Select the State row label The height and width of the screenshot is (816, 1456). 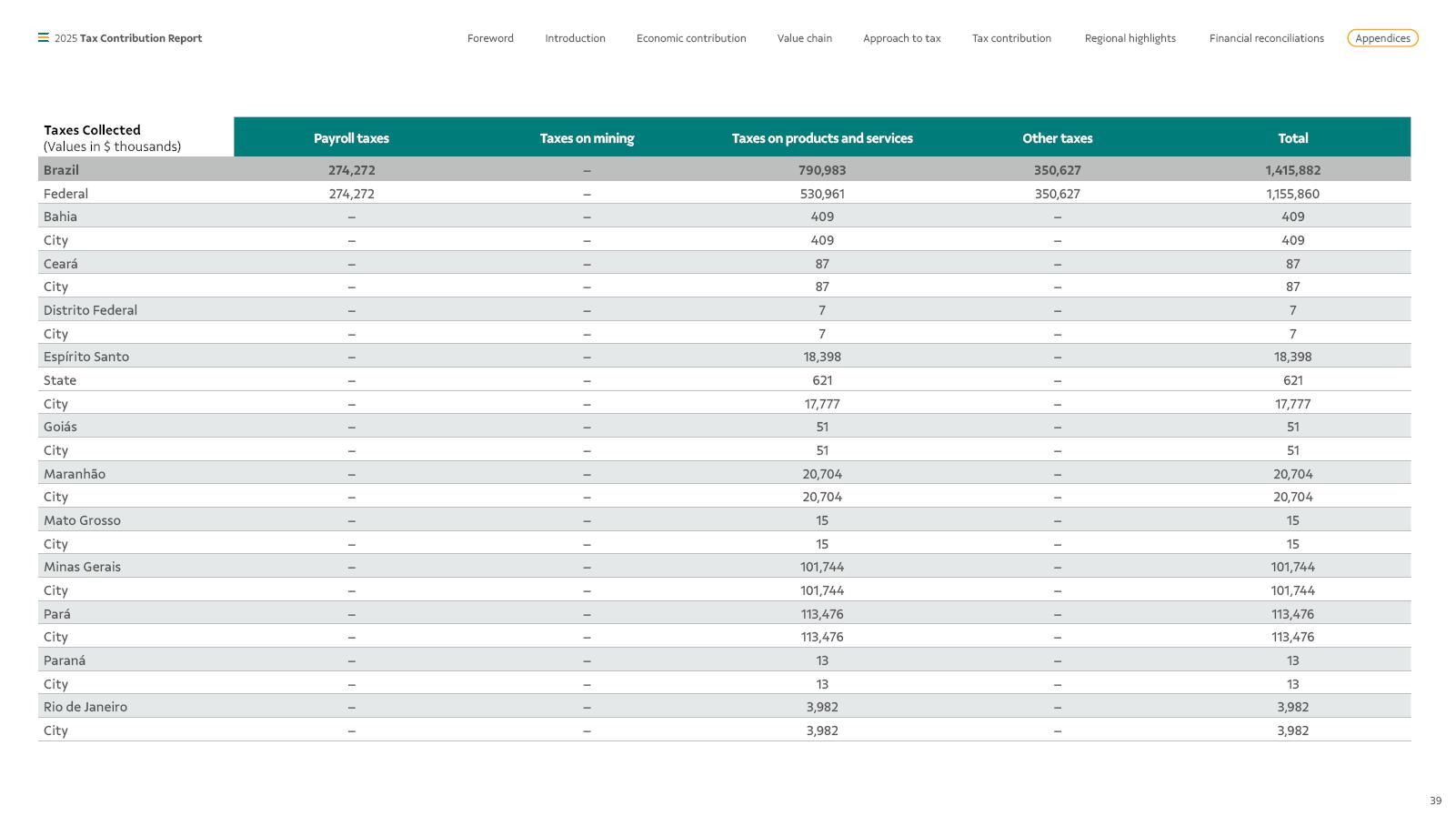60,380
